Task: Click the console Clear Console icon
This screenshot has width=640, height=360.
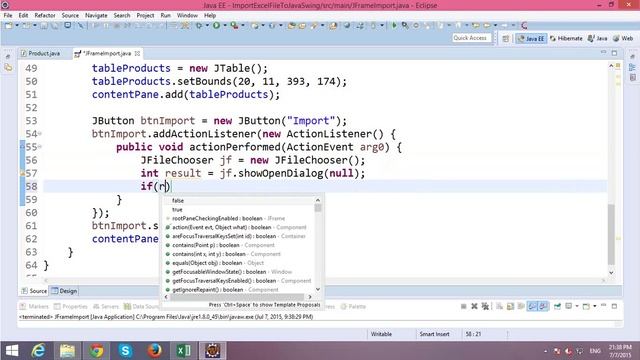Action: (x=500, y=306)
